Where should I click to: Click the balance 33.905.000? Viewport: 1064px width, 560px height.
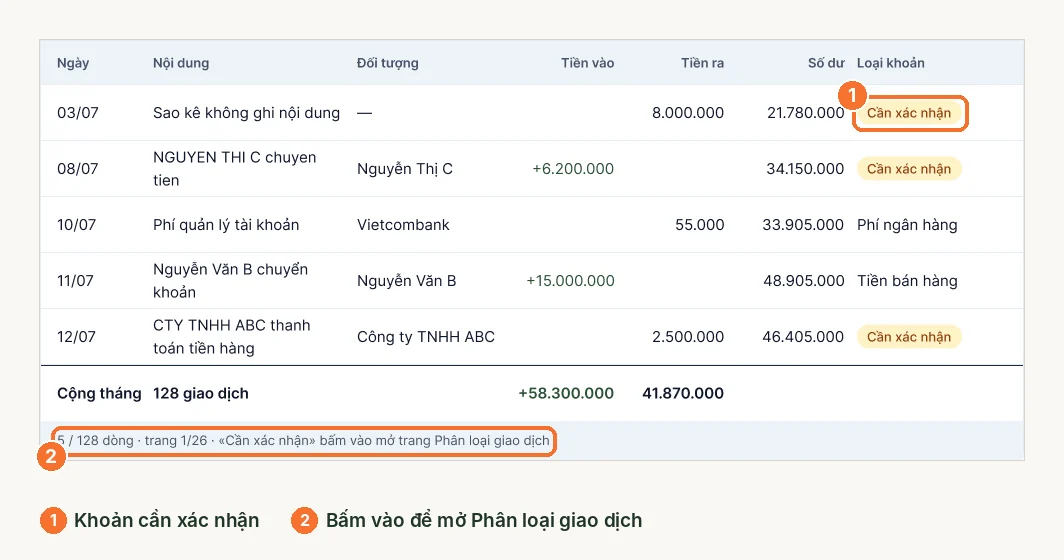pos(803,225)
